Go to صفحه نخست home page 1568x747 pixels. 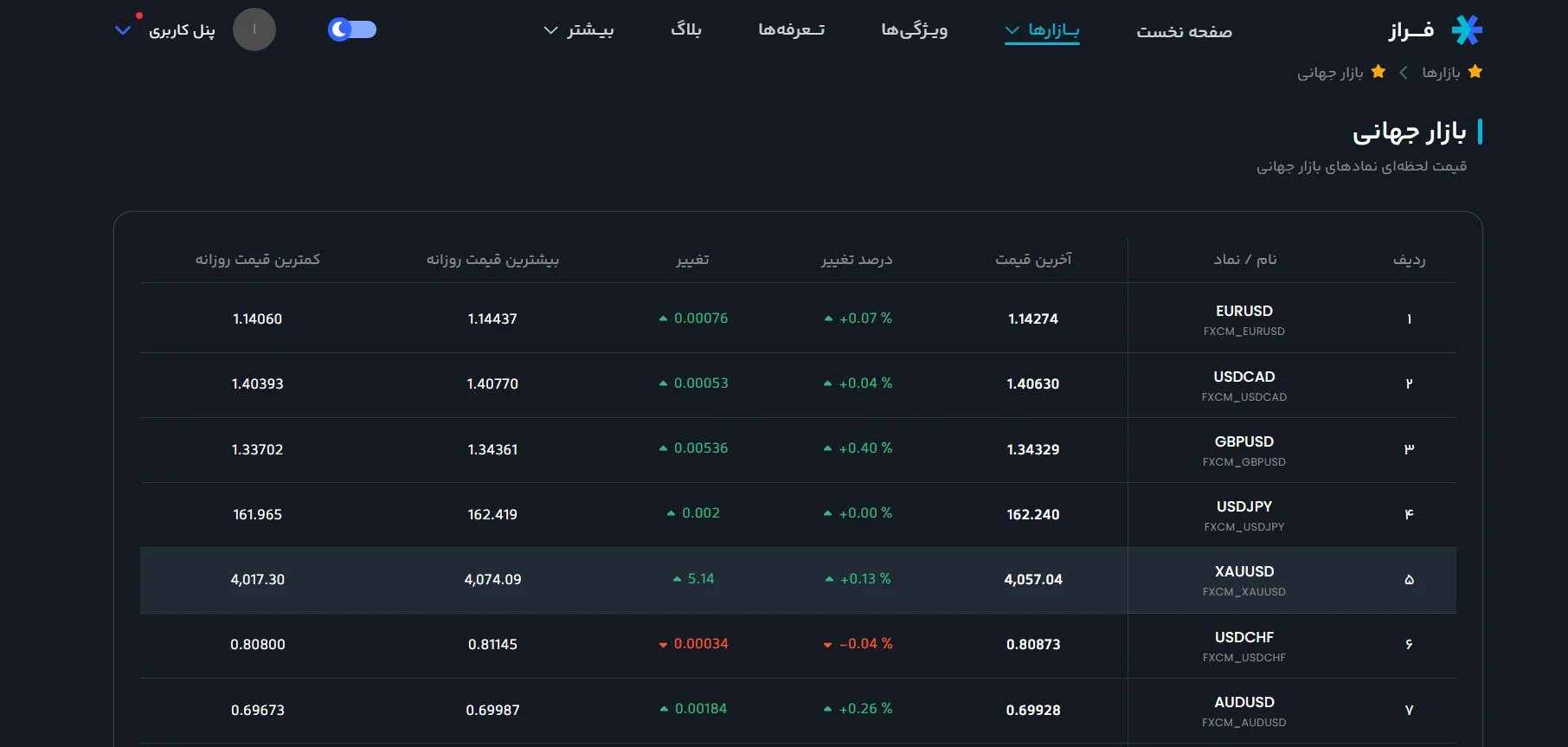1184,31
